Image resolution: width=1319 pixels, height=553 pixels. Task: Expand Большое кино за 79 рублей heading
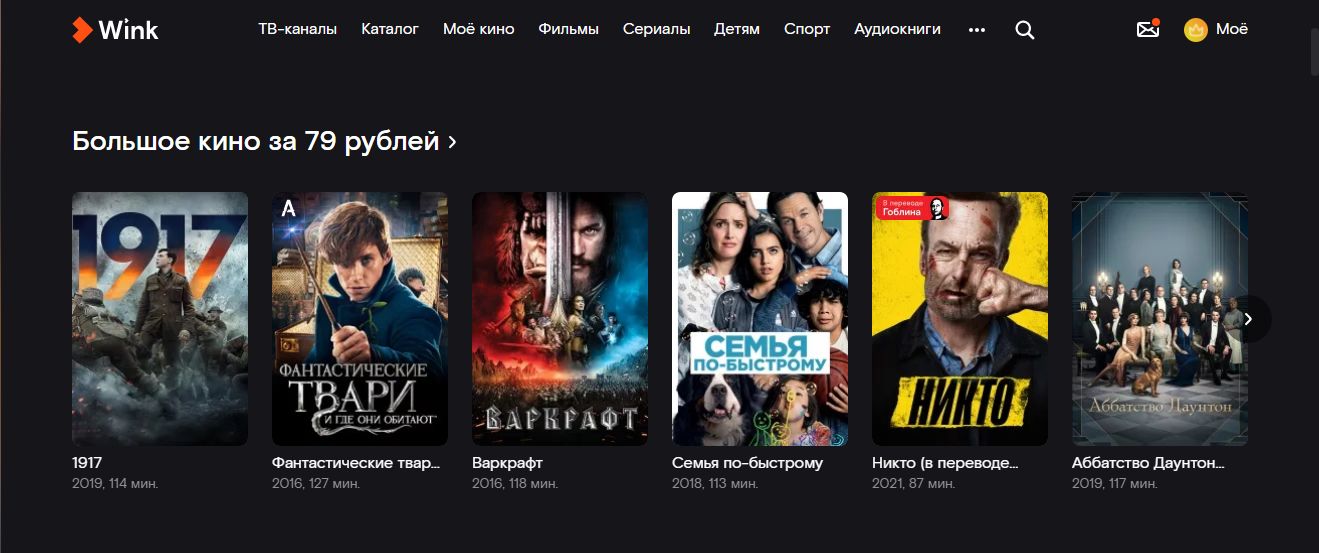click(264, 141)
